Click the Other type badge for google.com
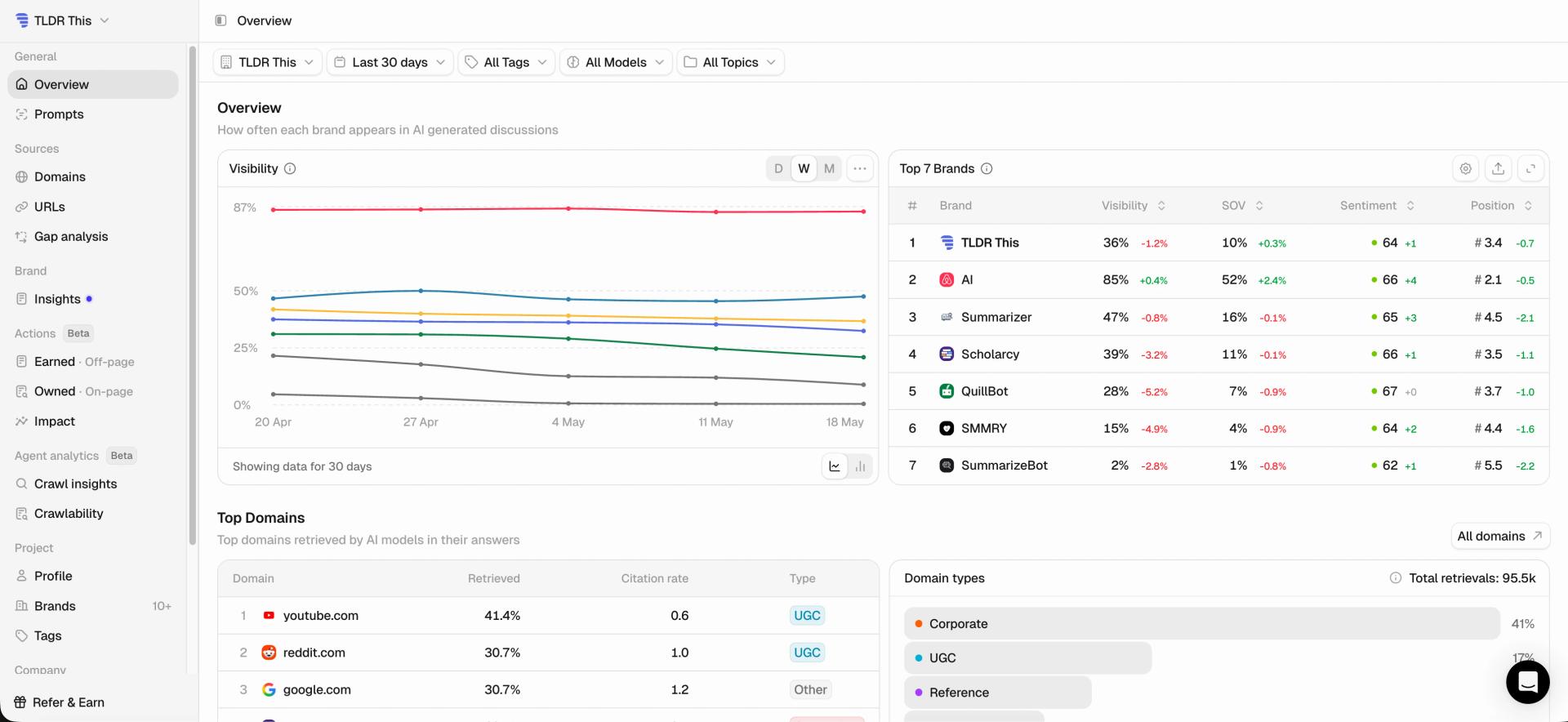 point(810,689)
